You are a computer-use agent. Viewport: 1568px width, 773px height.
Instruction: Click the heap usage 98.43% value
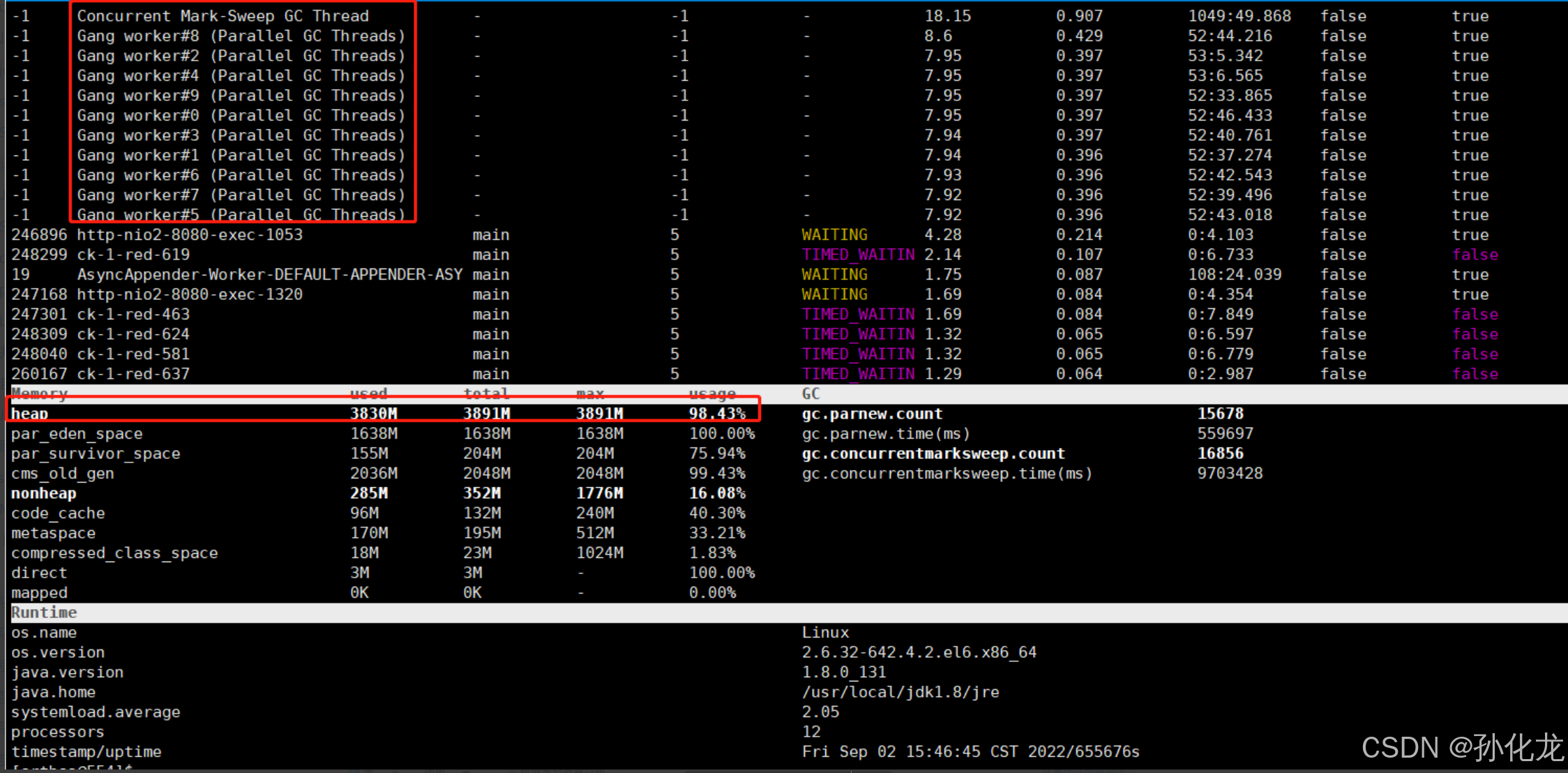717,414
